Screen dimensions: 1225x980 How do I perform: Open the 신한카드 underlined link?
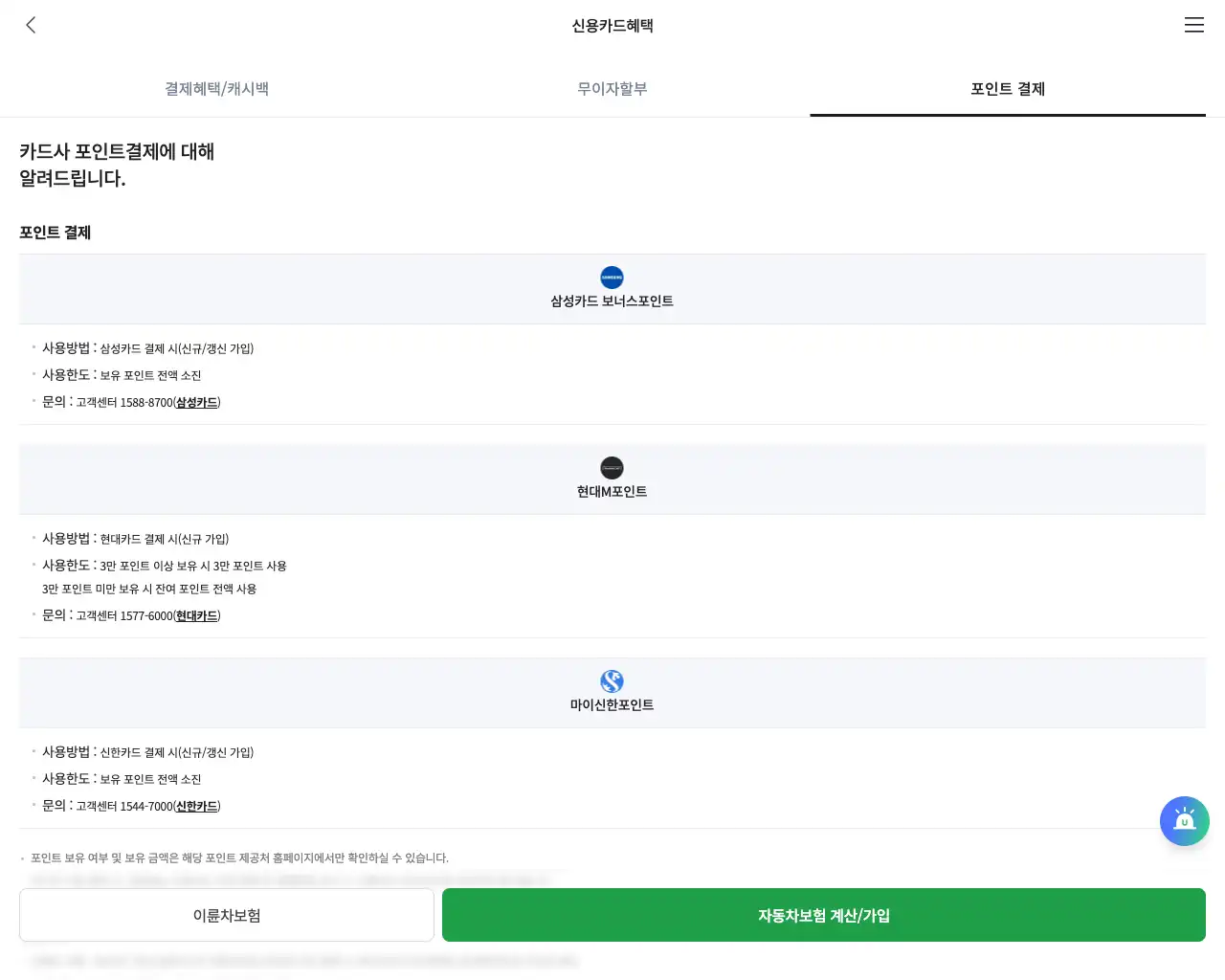tap(196, 806)
